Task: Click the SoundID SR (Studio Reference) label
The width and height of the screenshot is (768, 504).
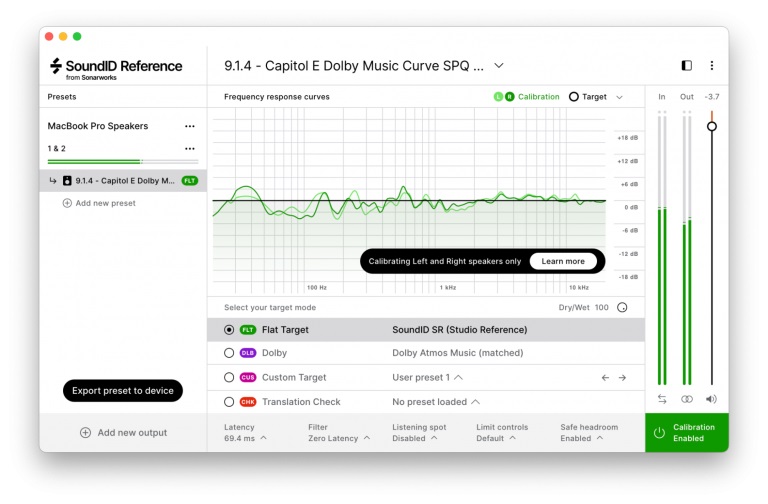Action: [459, 330]
